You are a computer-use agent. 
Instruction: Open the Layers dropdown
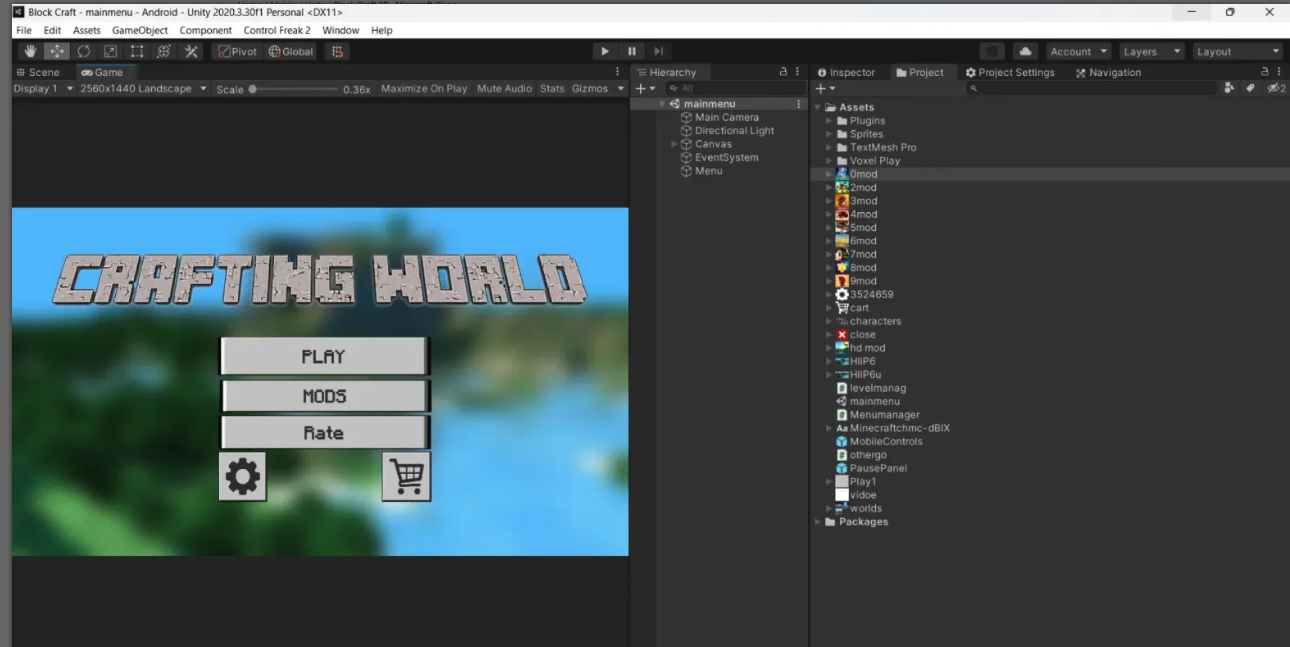tap(1150, 51)
